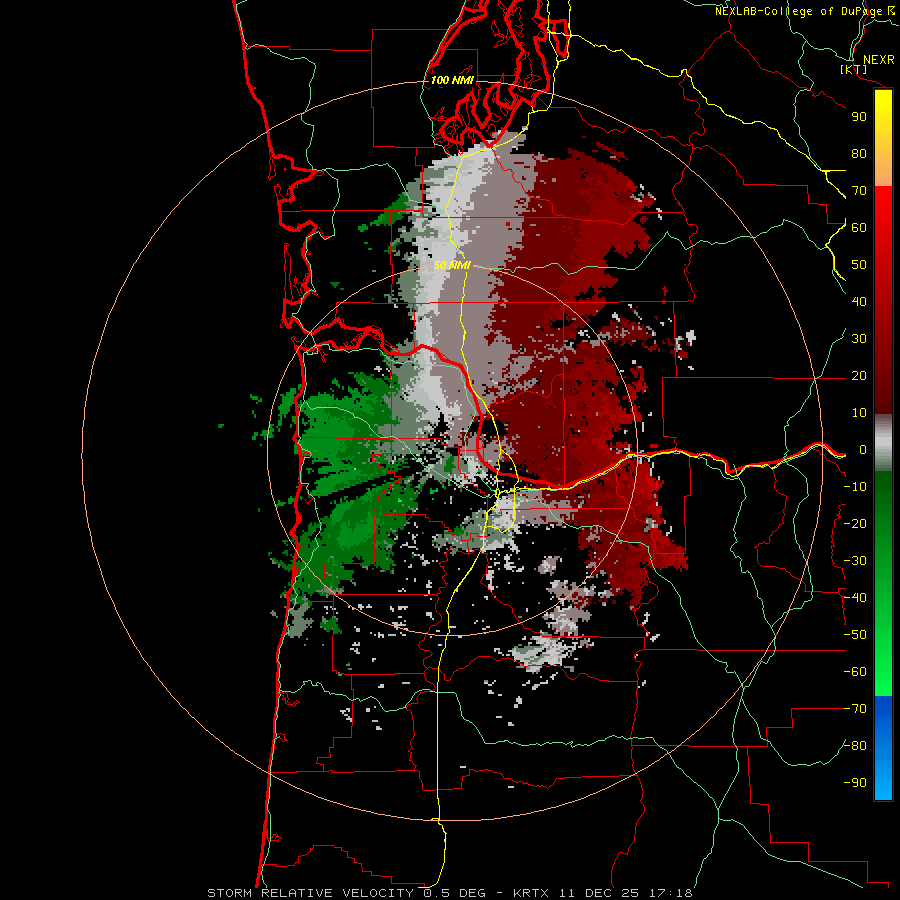Click the Storm Relative Velocity caption at bottom
900x900 pixels.
[449, 893]
